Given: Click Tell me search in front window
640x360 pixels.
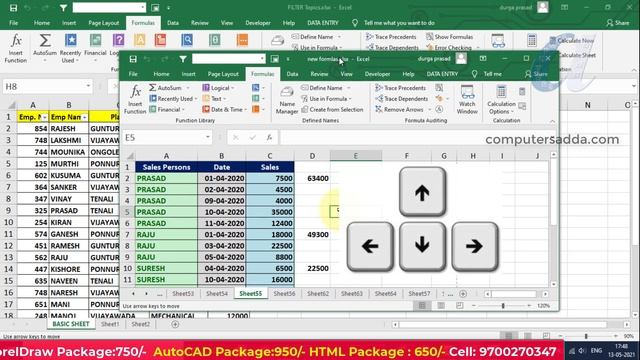Looking at the screenshot, I should (x=487, y=74).
